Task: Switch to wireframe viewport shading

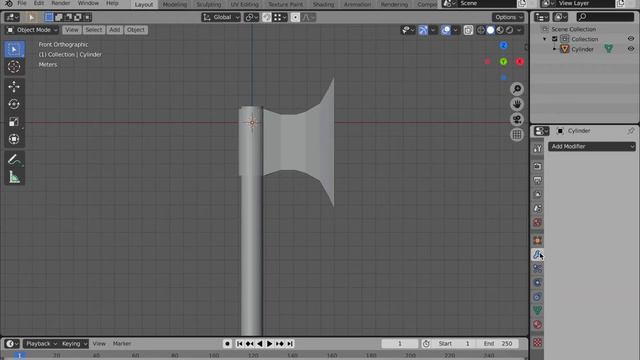Action: [x=481, y=30]
